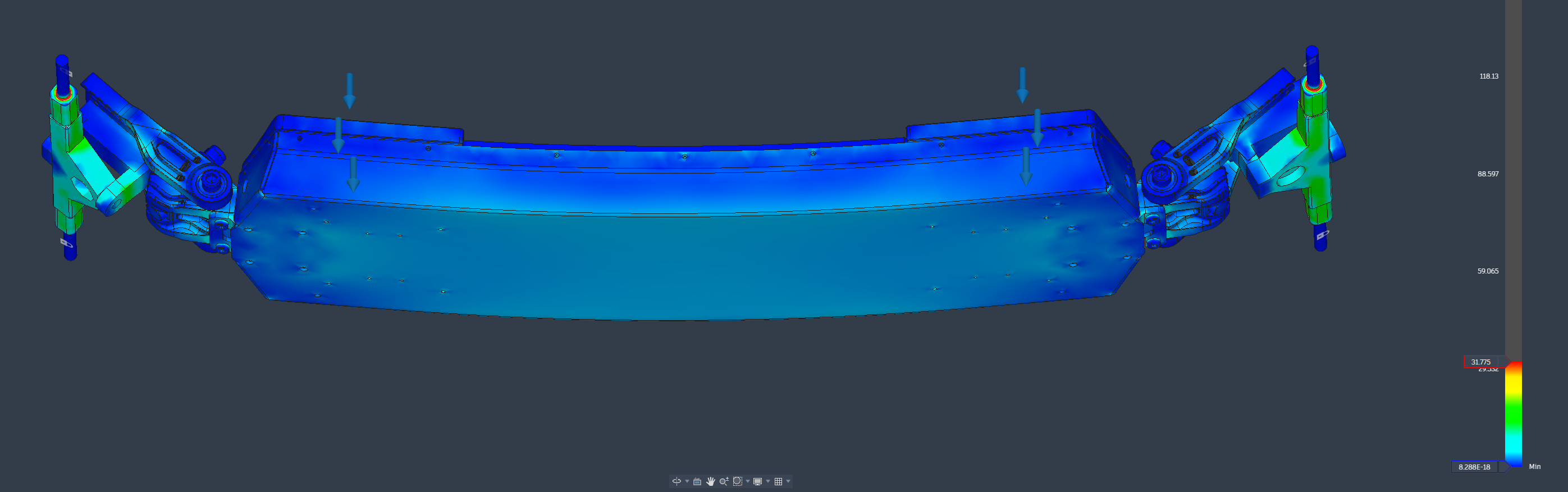Activate the Pan hand tool
The width and height of the screenshot is (1568, 492).
pyautogui.click(x=710, y=481)
